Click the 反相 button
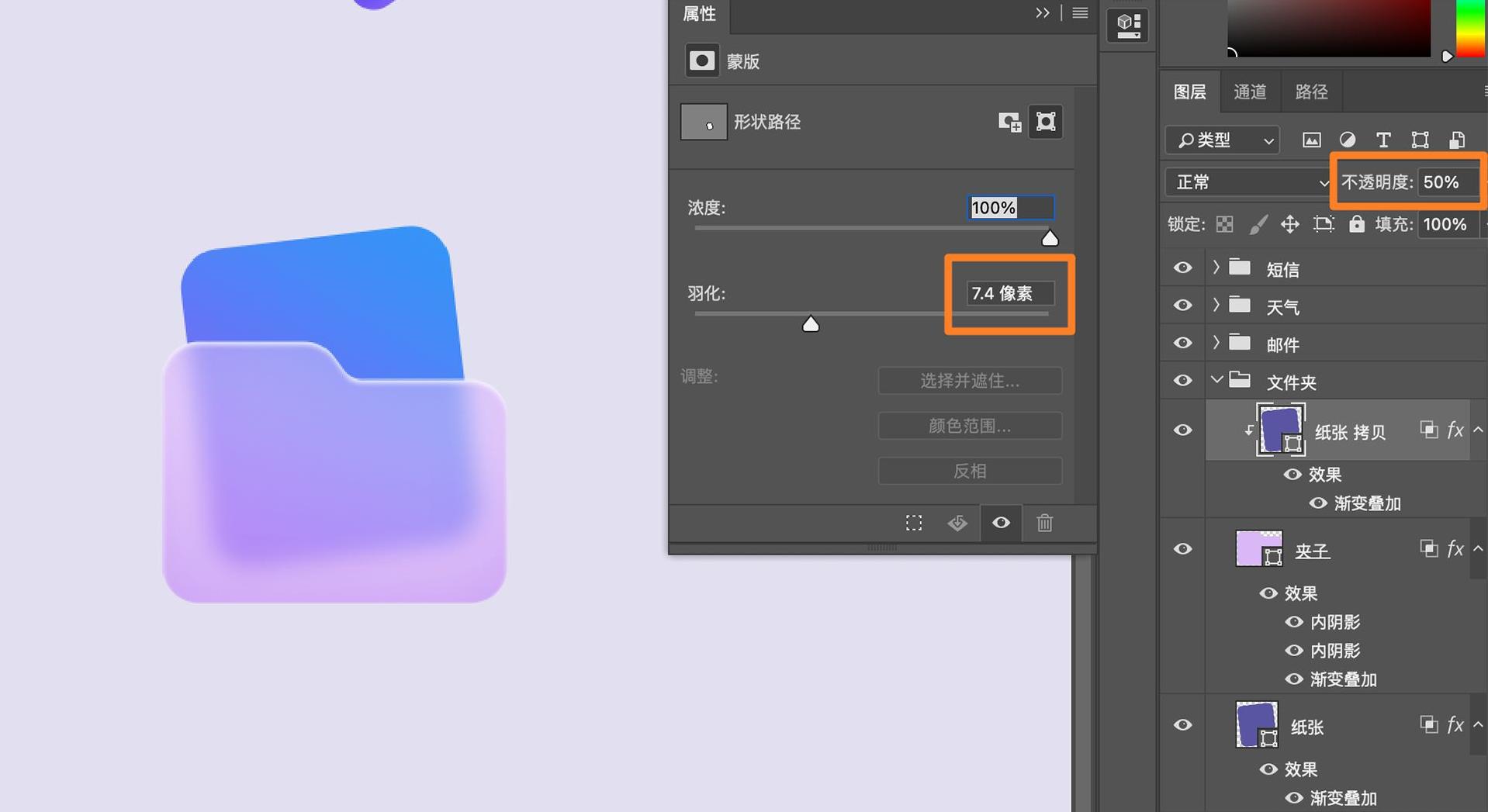Image resolution: width=1488 pixels, height=812 pixels. 970,471
